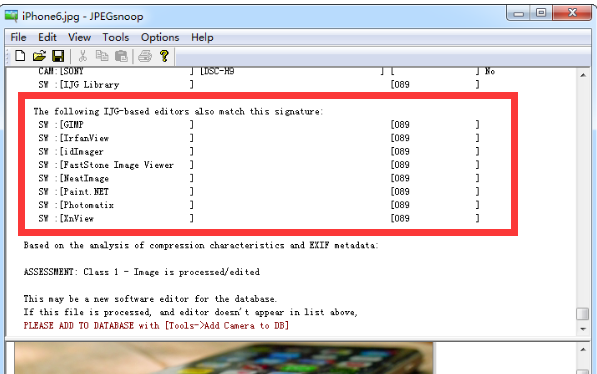597x374 pixels.
Task: Click the SW [Photomatix] row
Action: [259, 205]
